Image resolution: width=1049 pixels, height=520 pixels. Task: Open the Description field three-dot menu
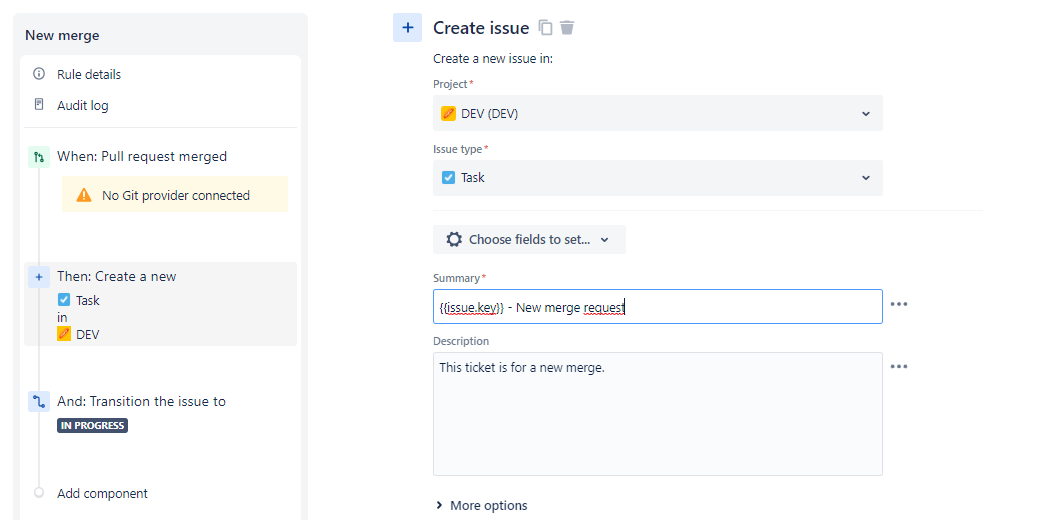[898, 367]
